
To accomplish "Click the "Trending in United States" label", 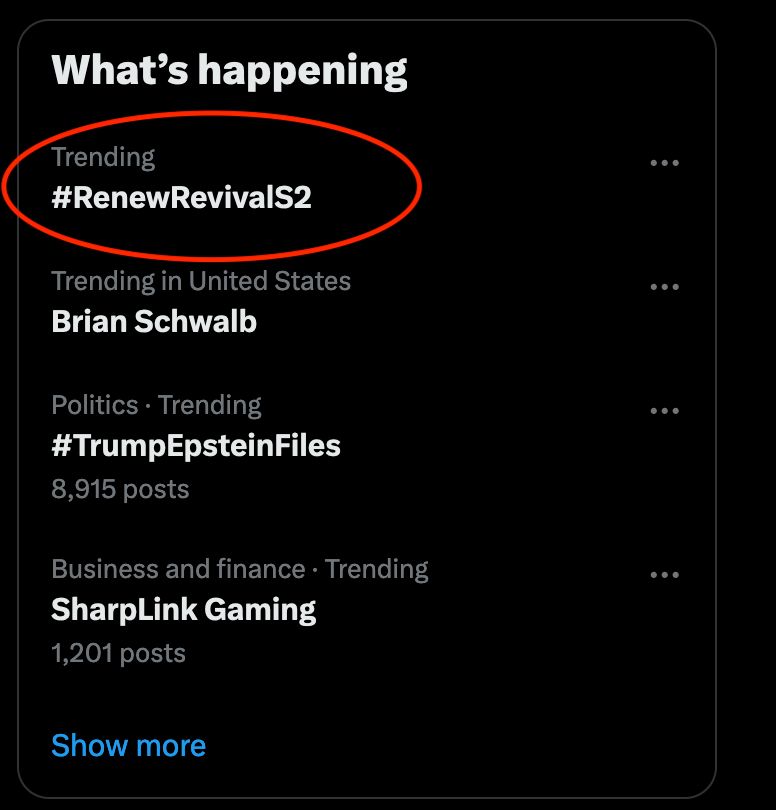I will coord(201,281).
